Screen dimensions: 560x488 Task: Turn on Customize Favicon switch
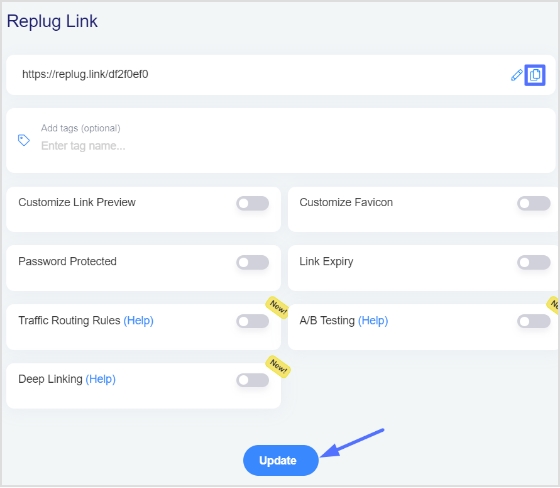534,203
